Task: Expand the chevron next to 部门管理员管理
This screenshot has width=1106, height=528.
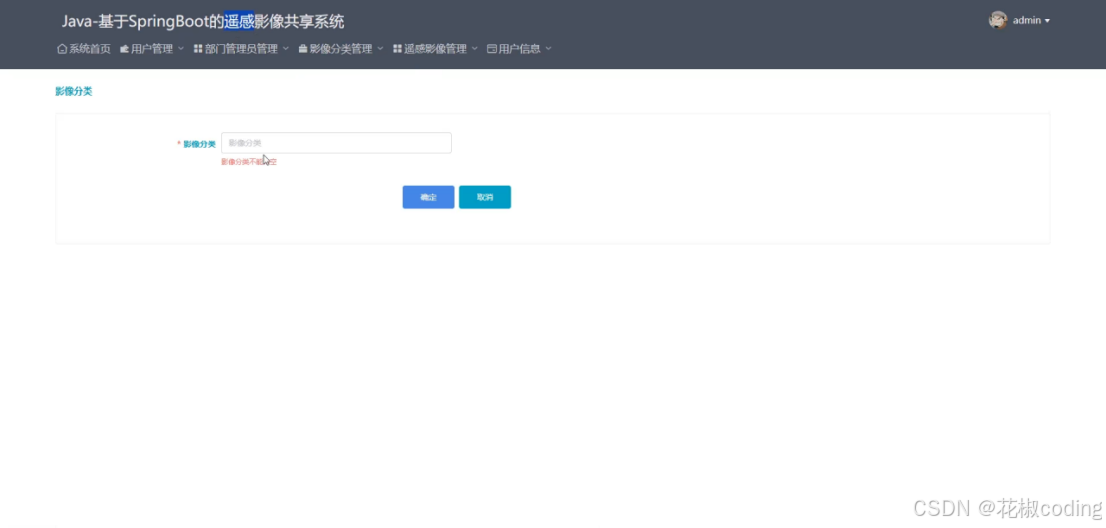Action: 286,49
